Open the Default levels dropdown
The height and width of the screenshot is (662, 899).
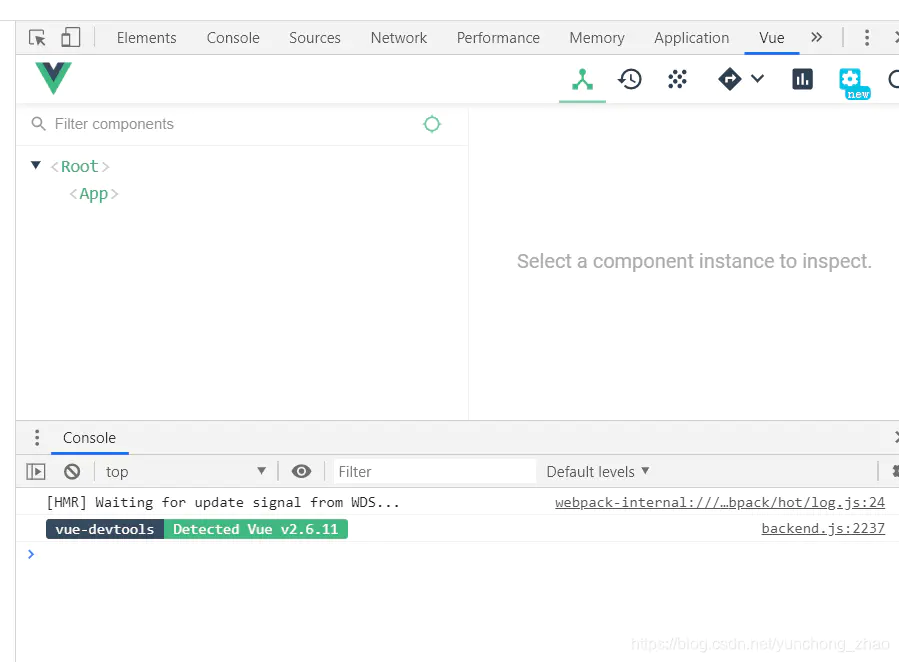tap(592, 471)
